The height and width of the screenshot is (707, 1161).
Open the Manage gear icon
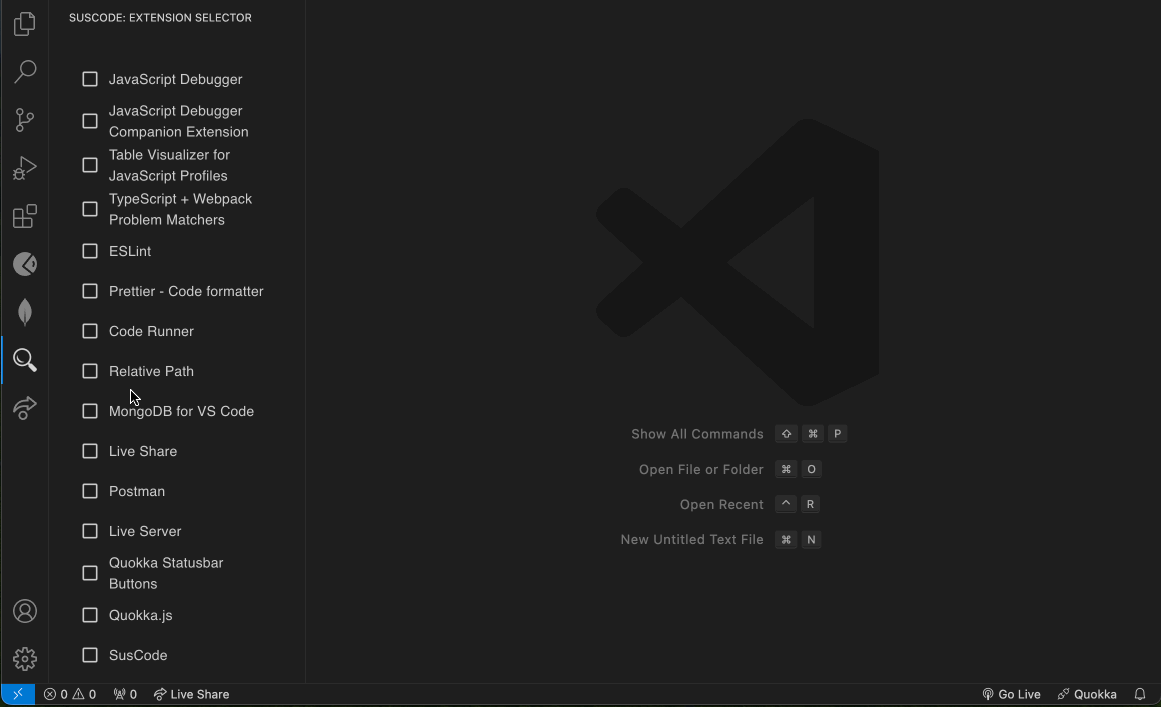coord(24,659)
